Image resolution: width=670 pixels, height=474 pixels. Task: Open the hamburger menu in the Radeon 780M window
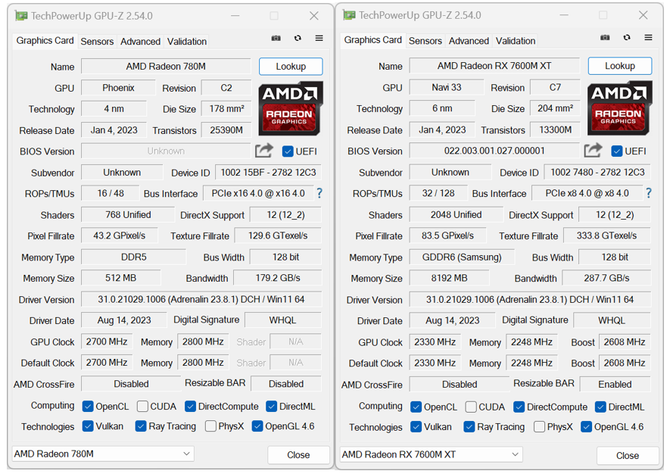(x=319, y=39)
